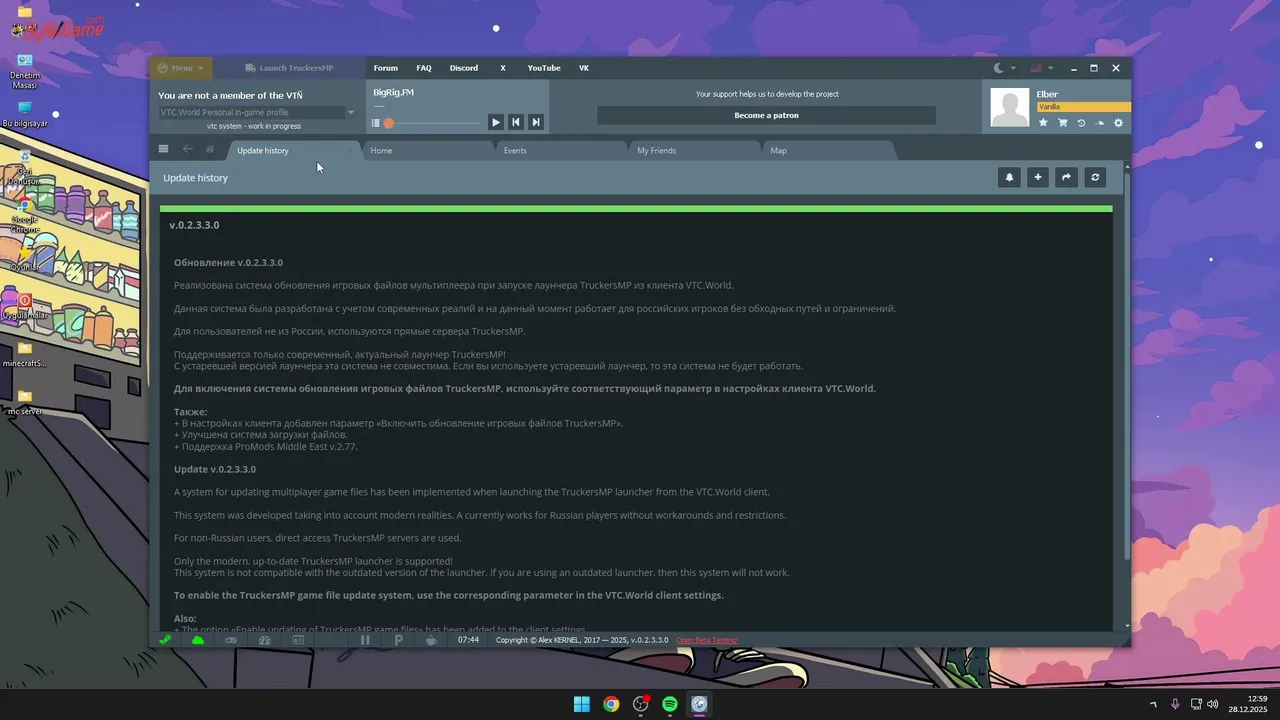Open the Forum menu link
1280x720 pixels.
pos(385,68)
